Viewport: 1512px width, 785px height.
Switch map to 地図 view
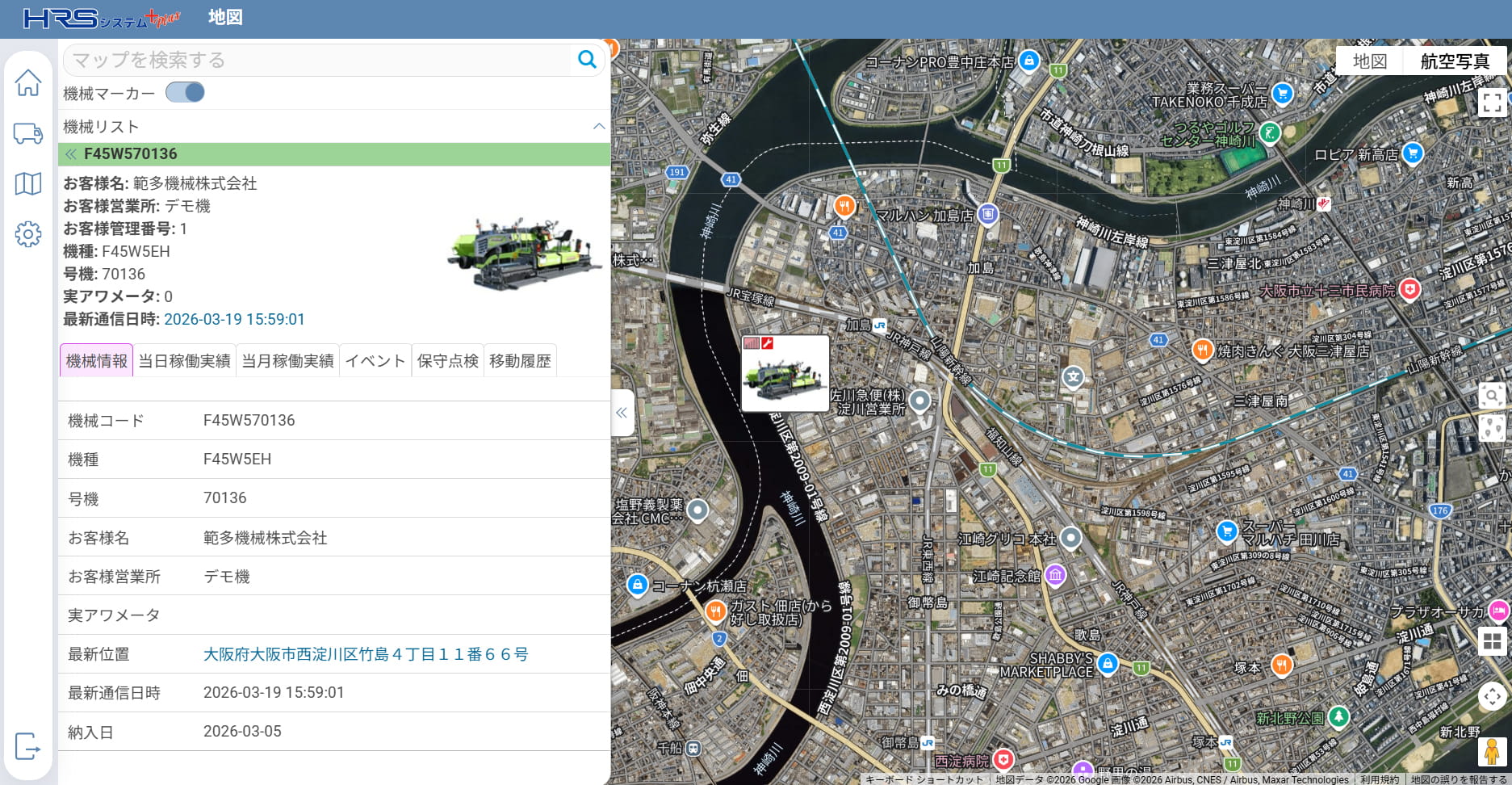click(x=1370, y=61)
